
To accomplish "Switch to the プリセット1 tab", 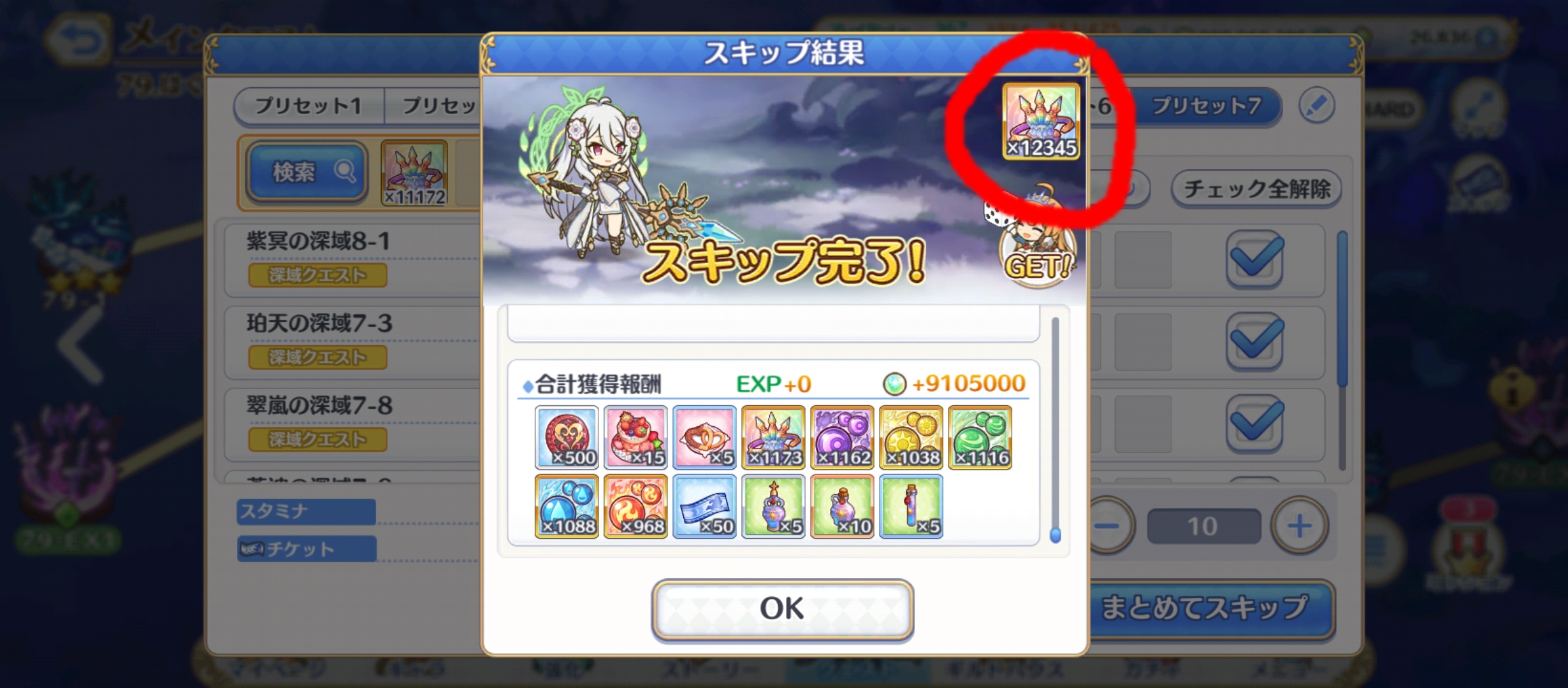I will [x=309, y=106].
